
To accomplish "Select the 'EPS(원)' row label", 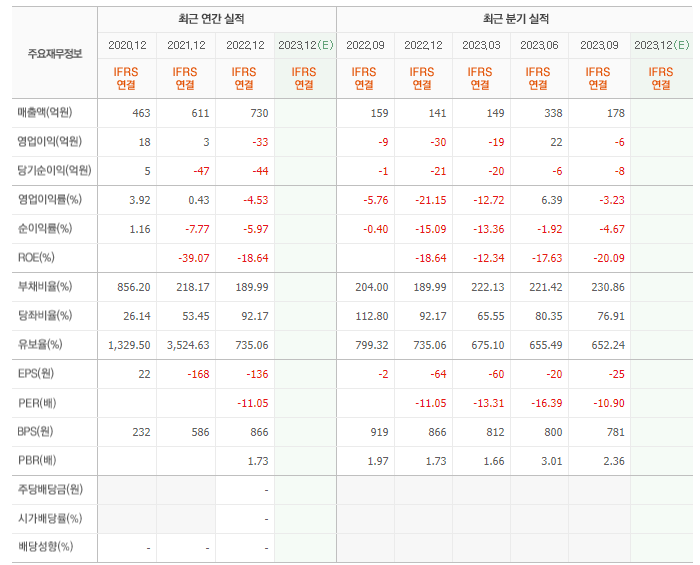I will point(36,374).
